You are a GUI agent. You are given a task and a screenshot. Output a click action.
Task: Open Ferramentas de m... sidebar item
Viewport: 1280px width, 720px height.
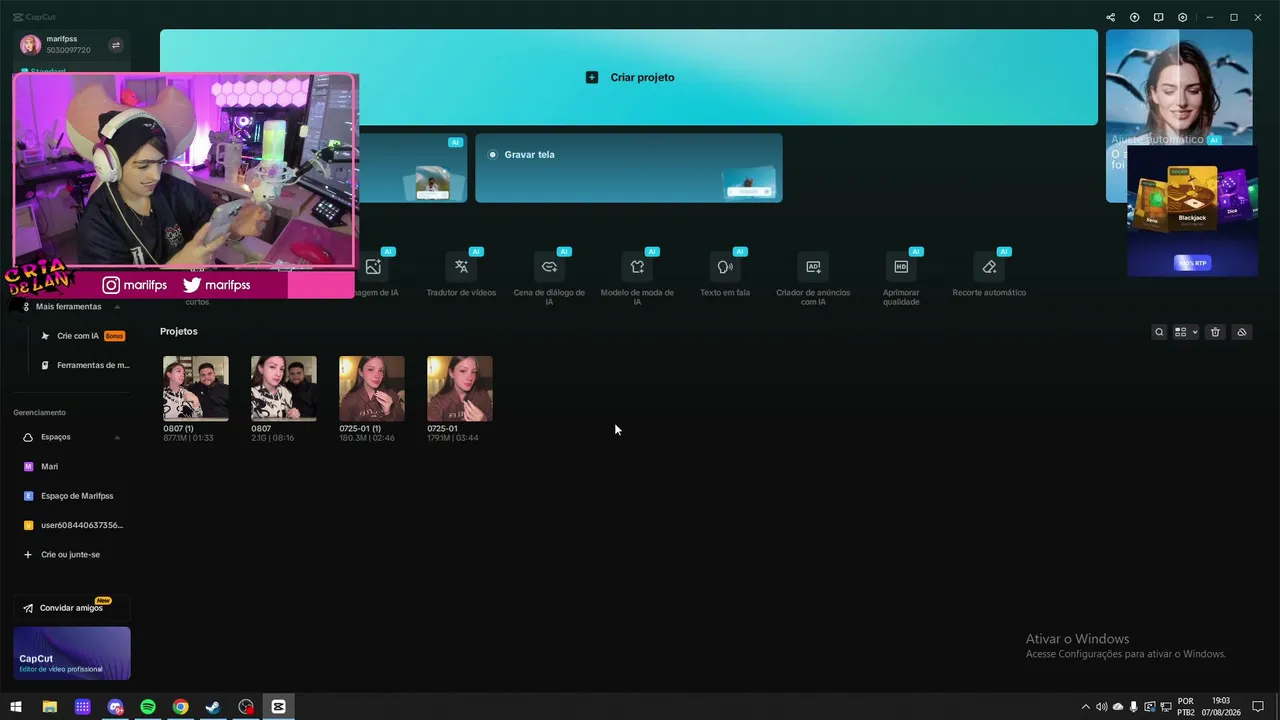(84, 365)
